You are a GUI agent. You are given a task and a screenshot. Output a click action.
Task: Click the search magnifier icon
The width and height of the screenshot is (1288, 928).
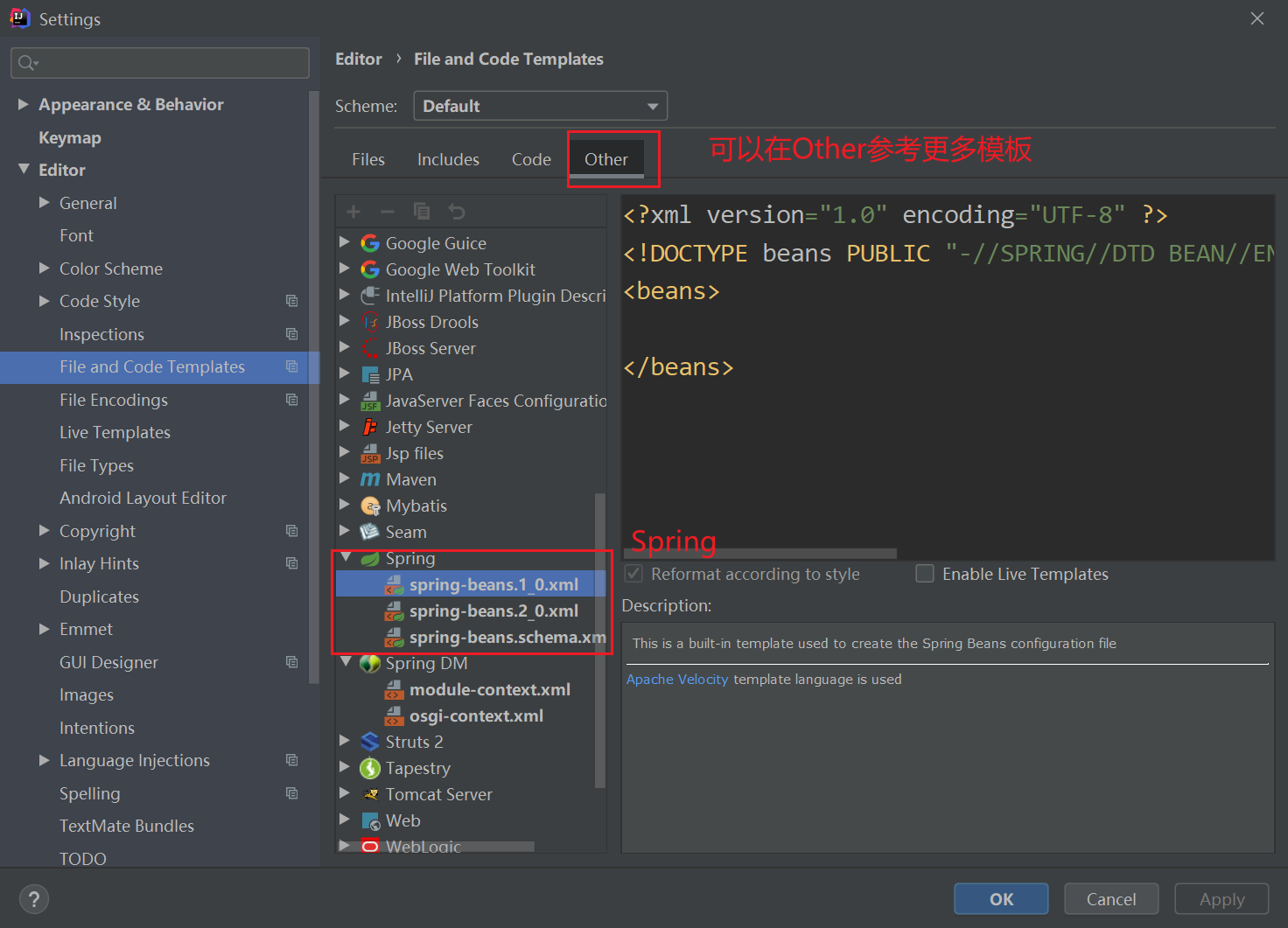[27, 63]
